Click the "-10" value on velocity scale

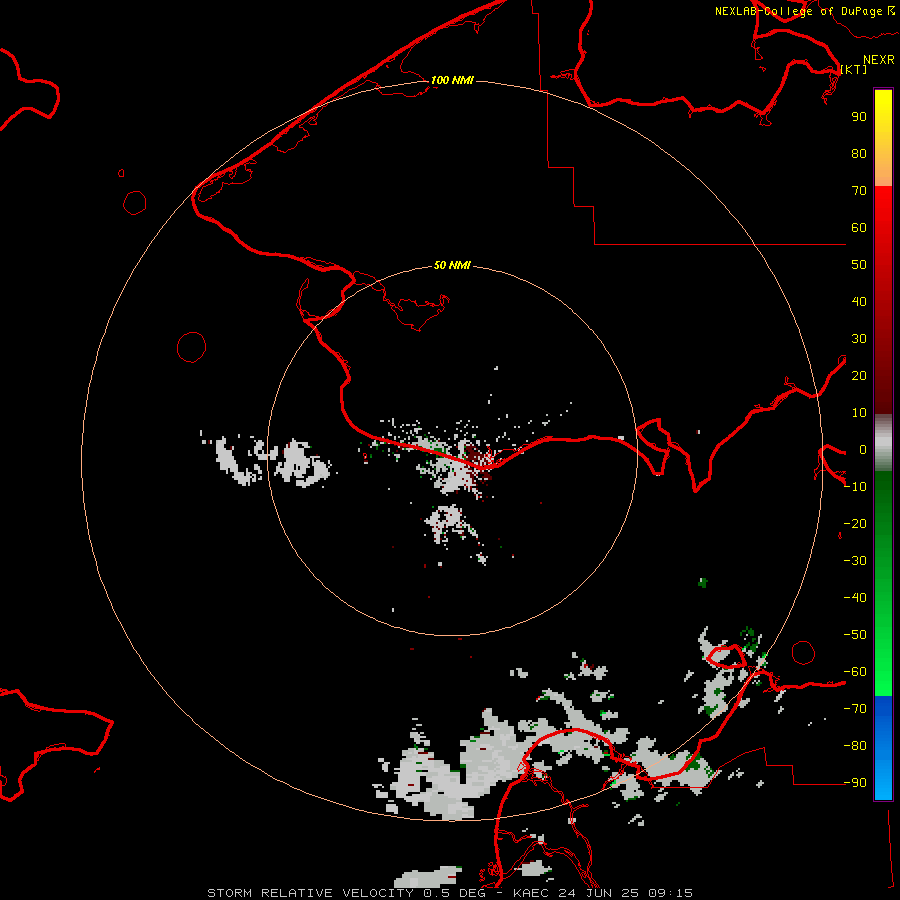[855, 487]
